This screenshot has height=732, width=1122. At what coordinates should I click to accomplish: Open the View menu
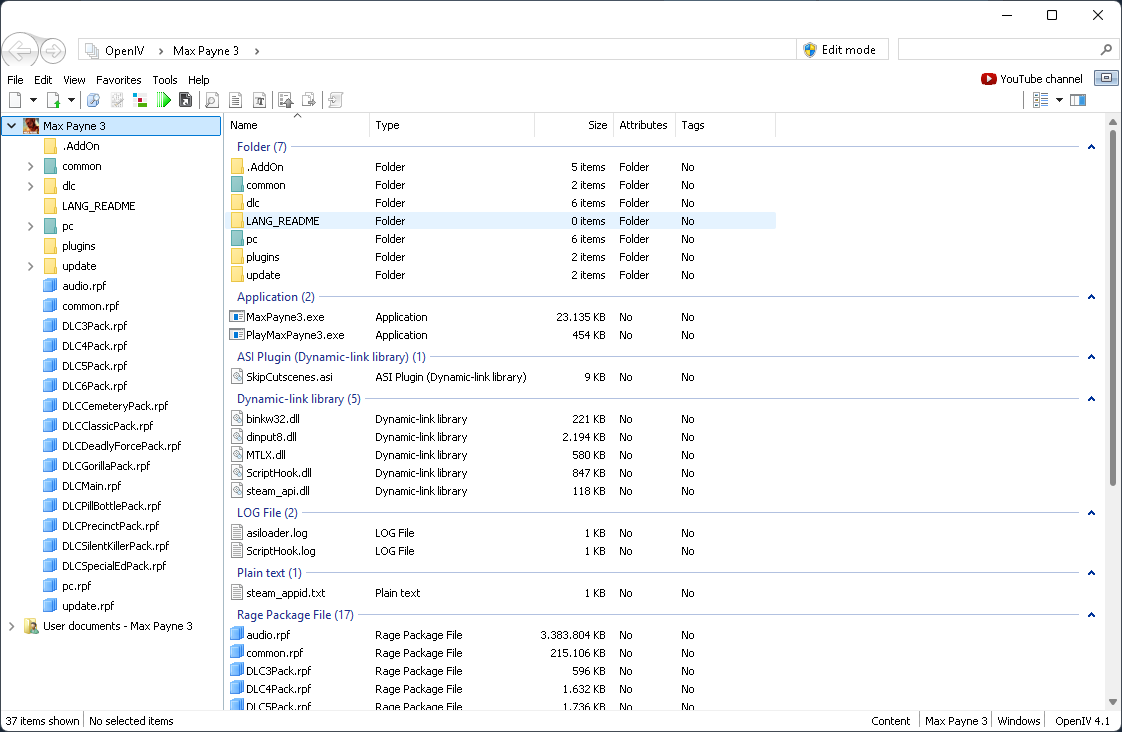[x=74, y=80]
